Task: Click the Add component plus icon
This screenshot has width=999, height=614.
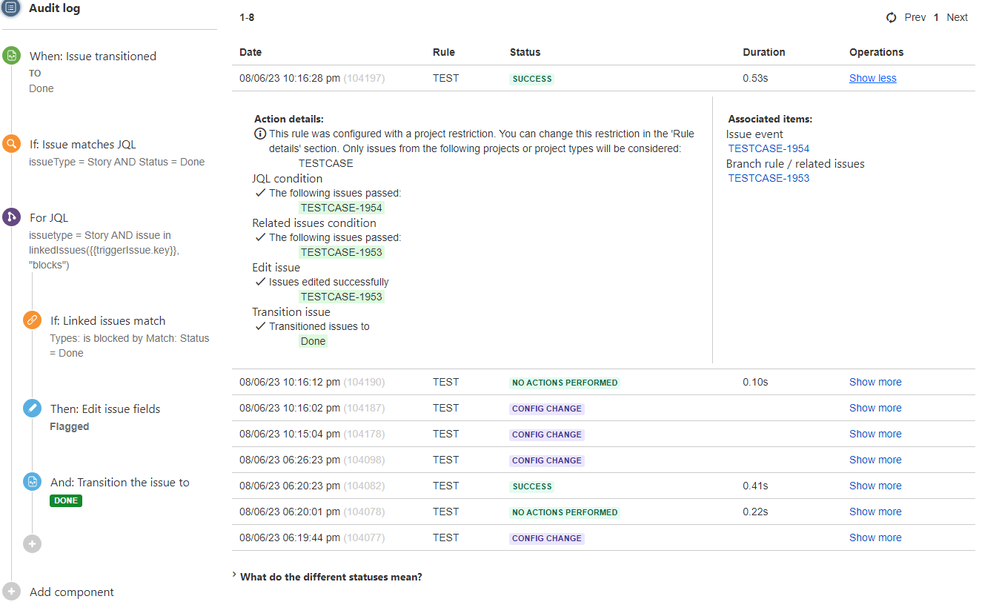Action: pos(11,591)
